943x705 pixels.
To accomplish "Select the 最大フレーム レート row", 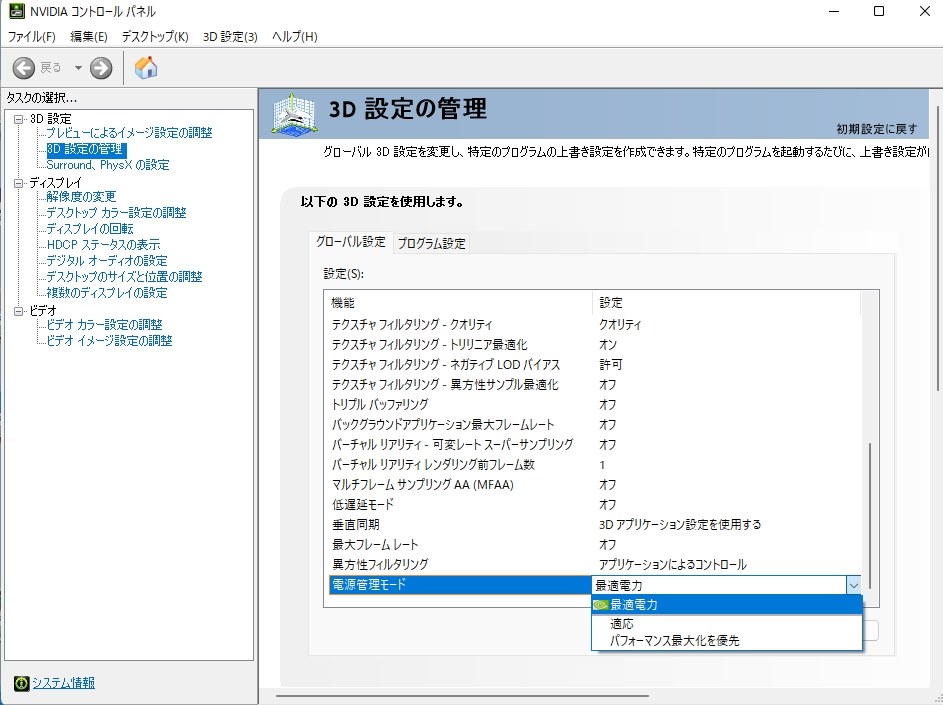I will coord(595,544).
